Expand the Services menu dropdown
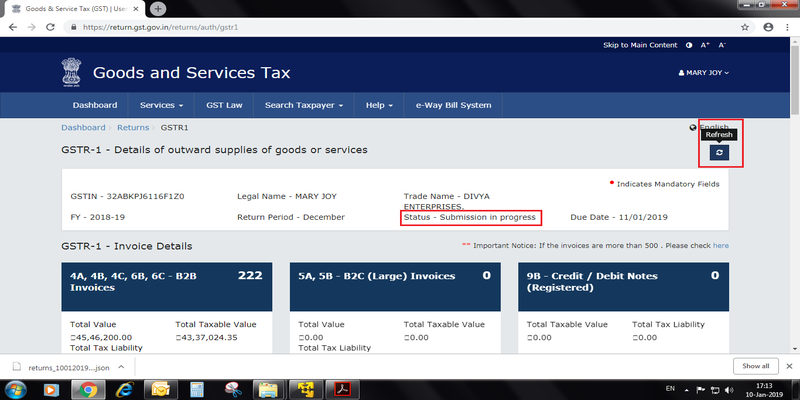 (x=161, y=105)
